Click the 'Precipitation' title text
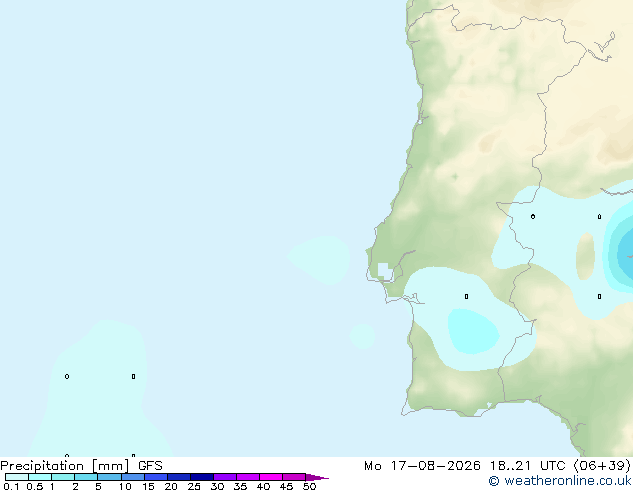This screenshot has height=490, width=634. [42, 466]
